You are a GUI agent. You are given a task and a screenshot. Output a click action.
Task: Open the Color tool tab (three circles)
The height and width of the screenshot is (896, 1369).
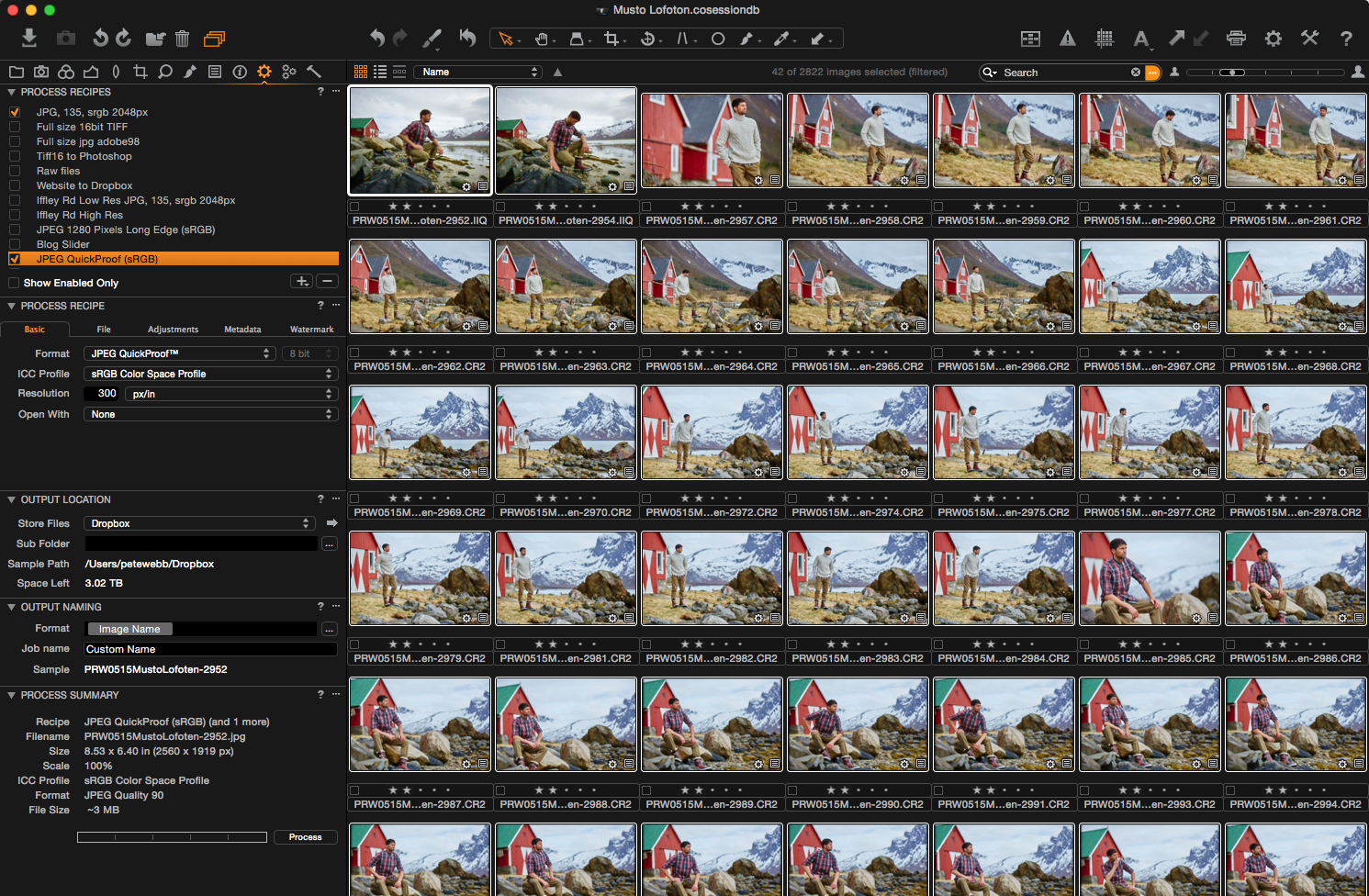point(66,72)
